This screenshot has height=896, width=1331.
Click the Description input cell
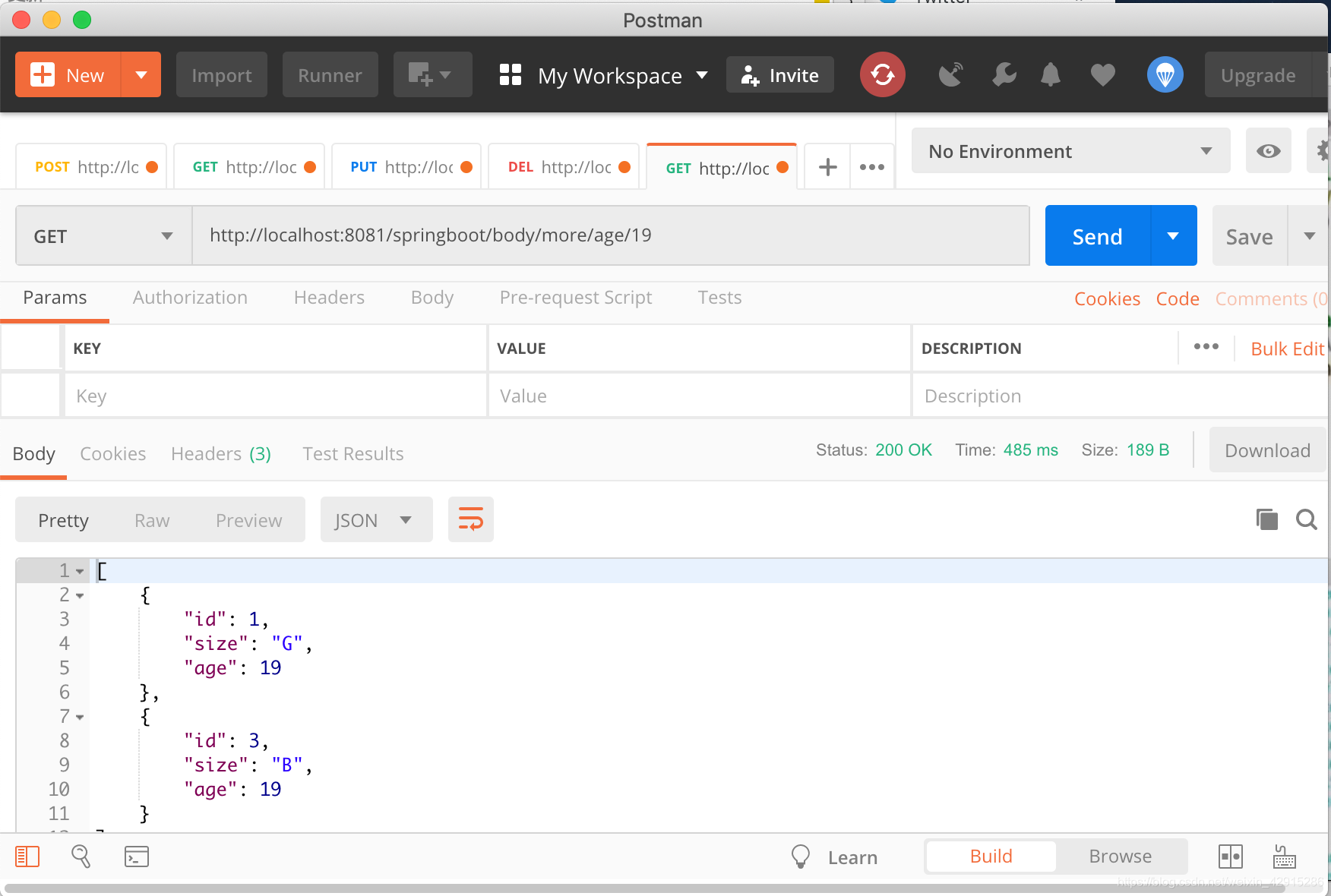pos(1121,396)
